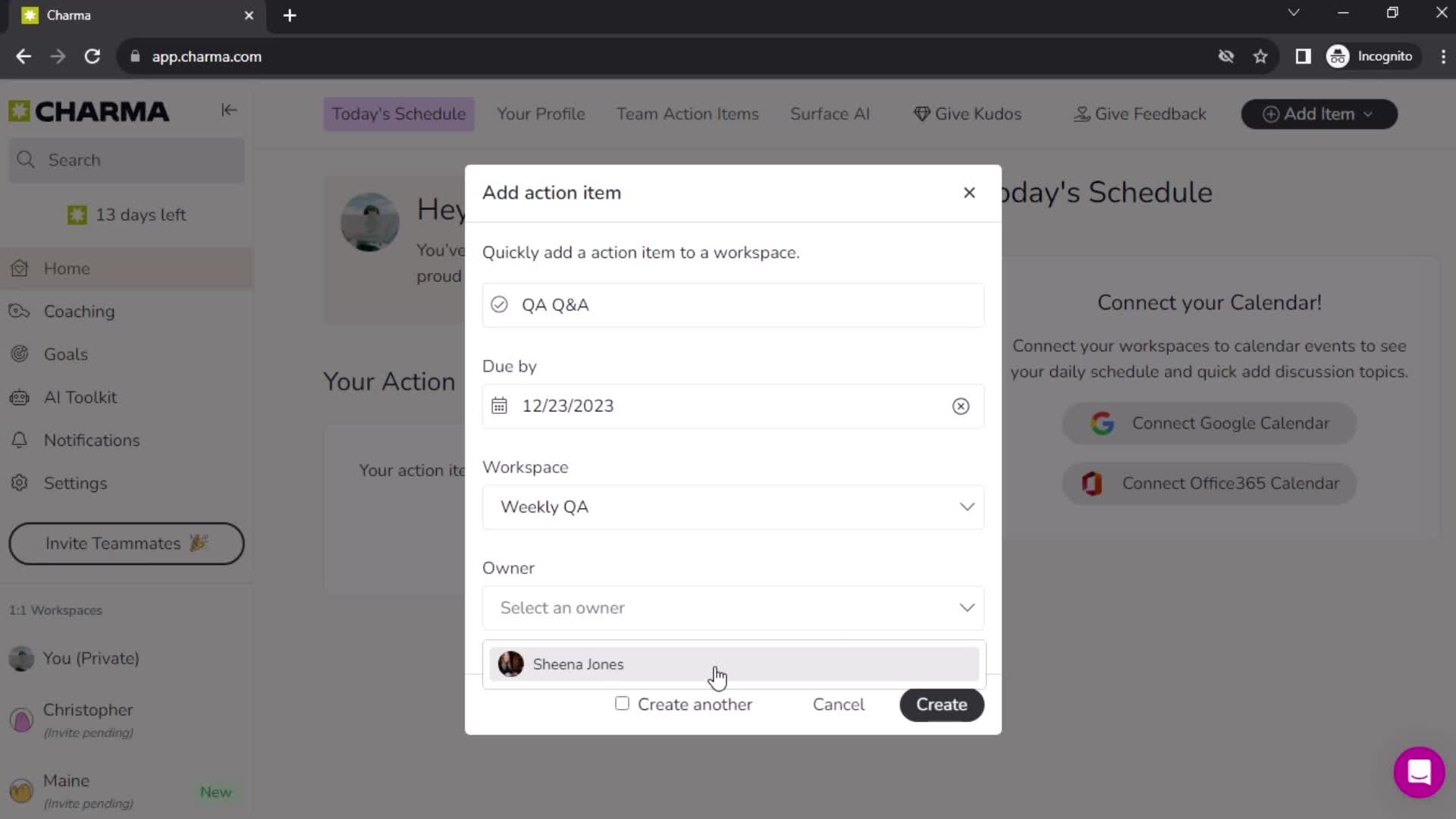Expand the Owner select dropdown

click(x=733, y=608)
